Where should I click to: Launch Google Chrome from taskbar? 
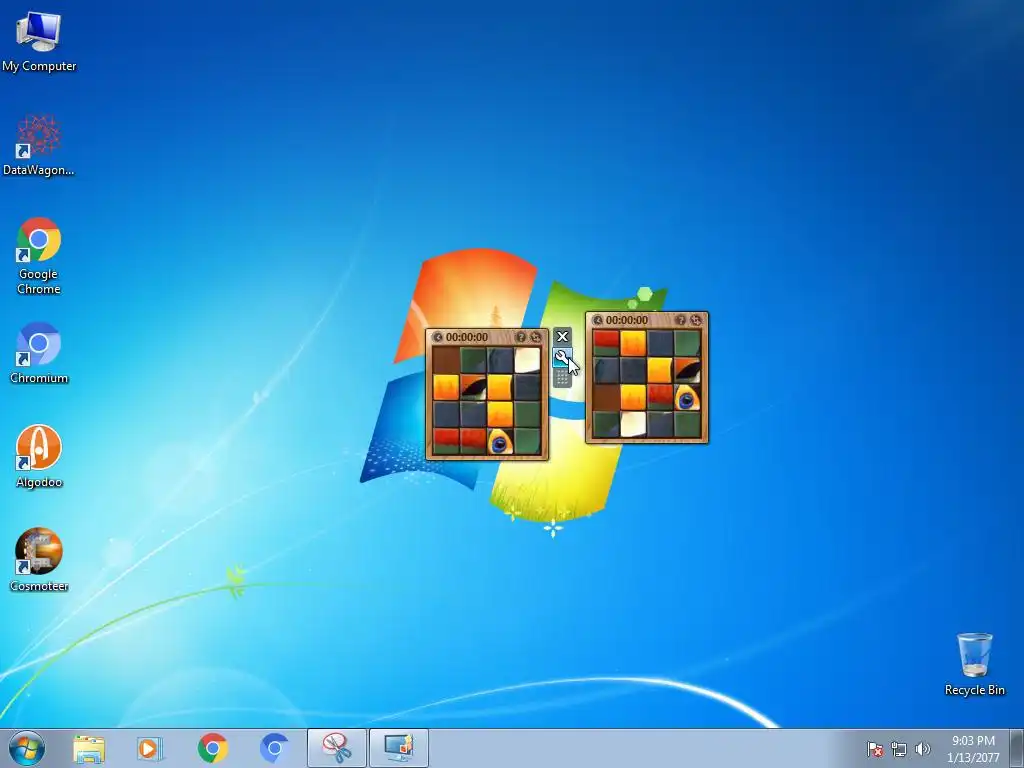click(x=212, y=748)
